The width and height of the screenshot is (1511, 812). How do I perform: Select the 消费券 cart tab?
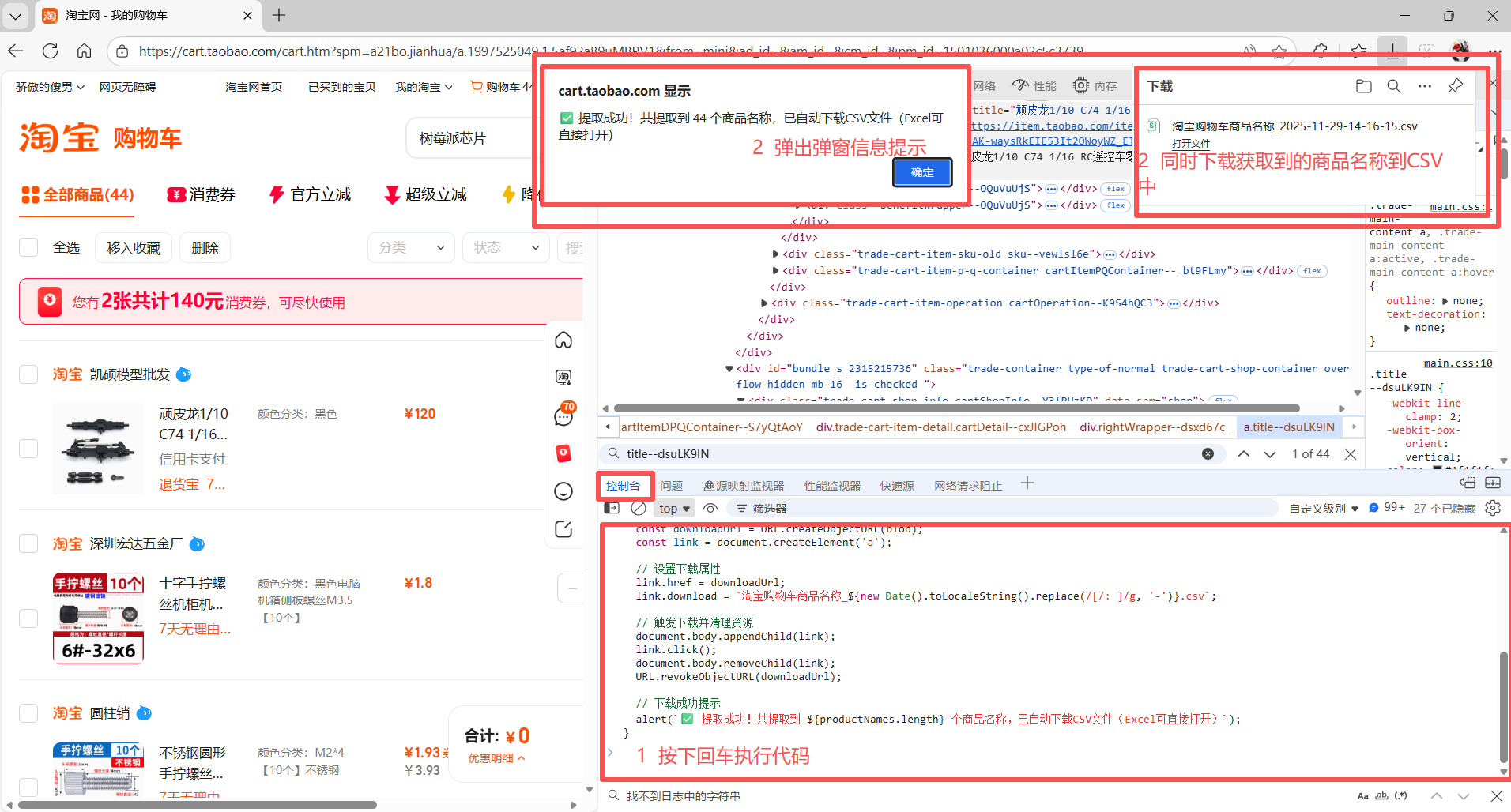[201, 195]
